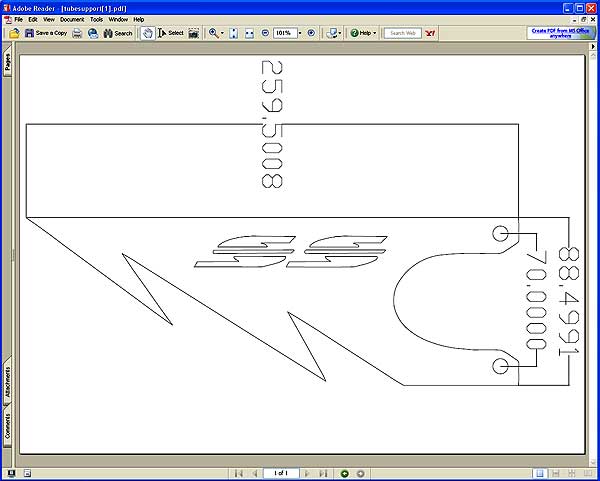
Task: Click the Snapshot camera tool
Action: tap(194, 33)
